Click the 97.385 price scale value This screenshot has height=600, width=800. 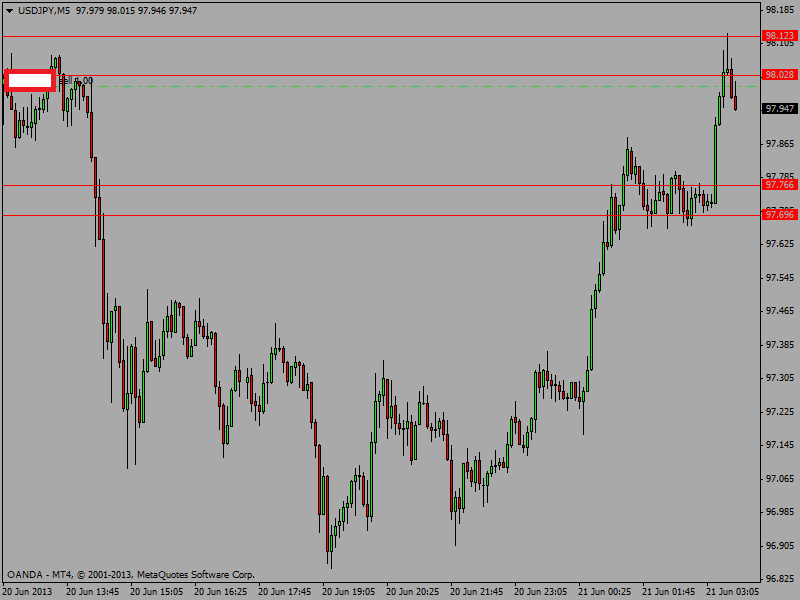pyautogui.click(x=780, y=345)
